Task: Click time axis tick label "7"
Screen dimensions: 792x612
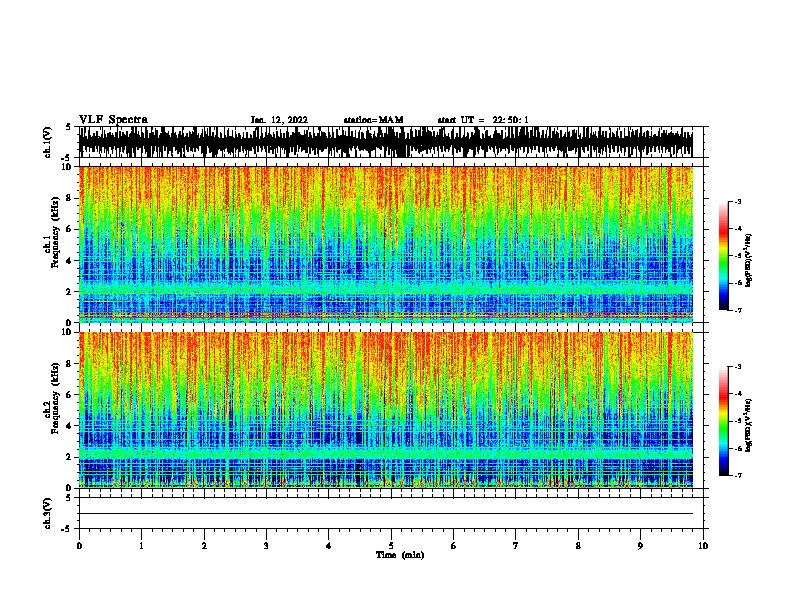Action: click(516, 546)
